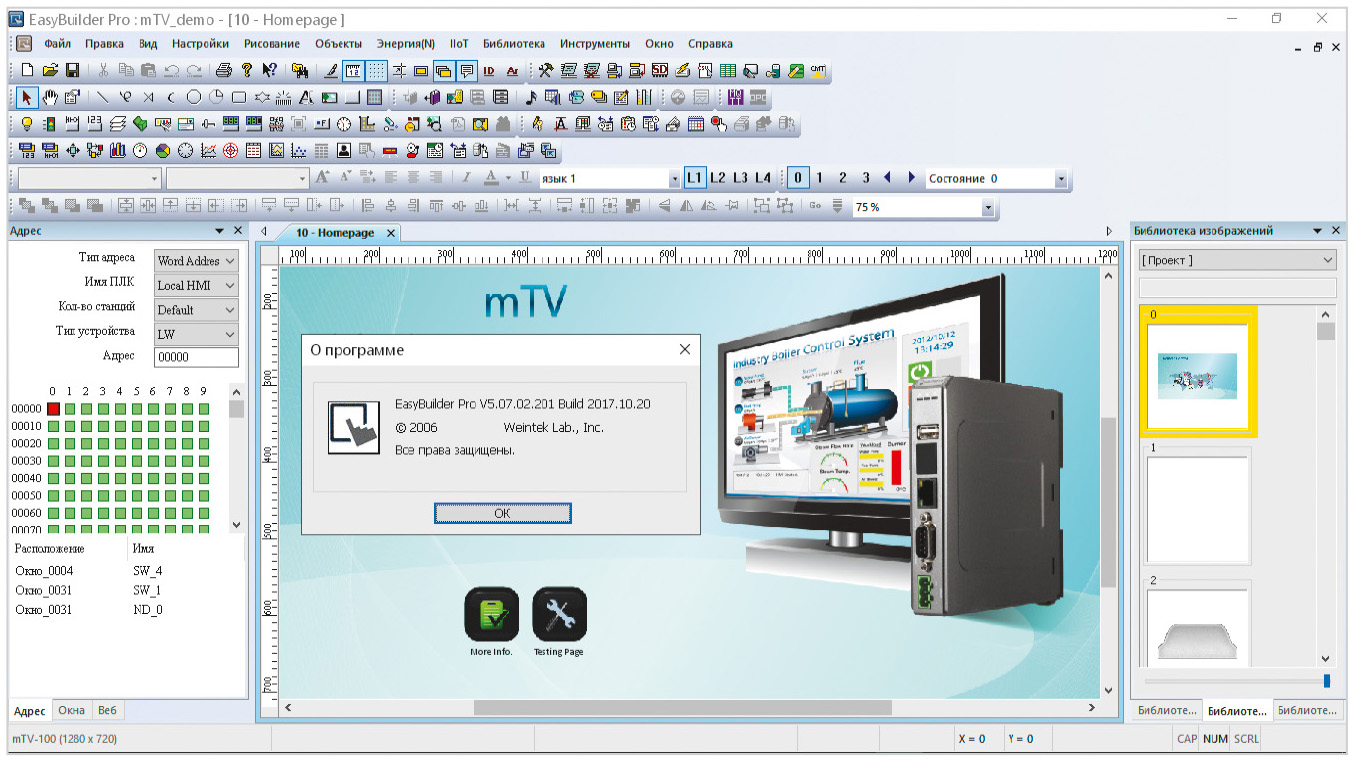Viewport: 1354px width, 761px height.
Task: Switch to the Окна tab
Action: point(71,711)
